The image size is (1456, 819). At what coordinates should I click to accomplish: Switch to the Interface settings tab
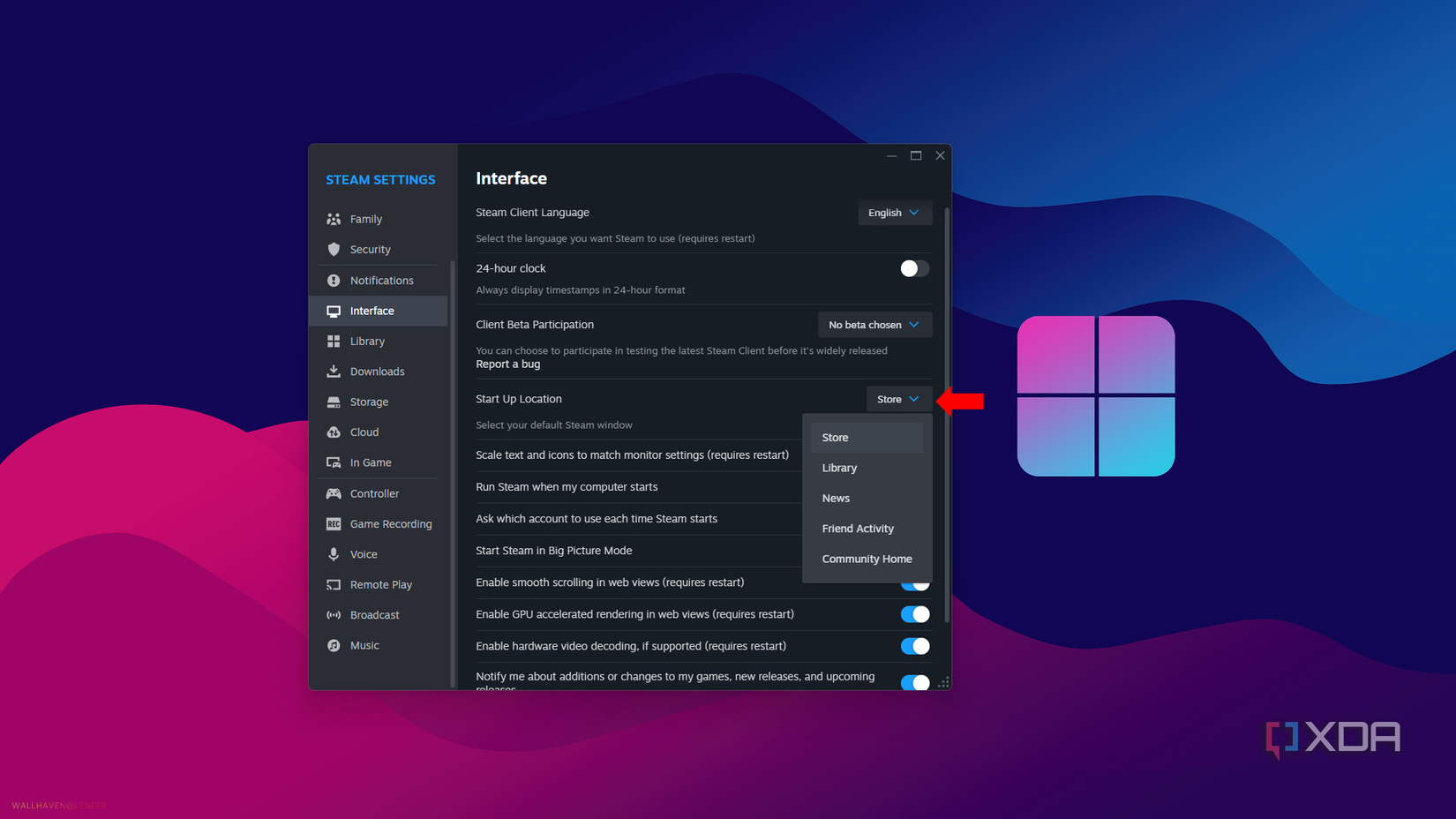pos(372,311)
